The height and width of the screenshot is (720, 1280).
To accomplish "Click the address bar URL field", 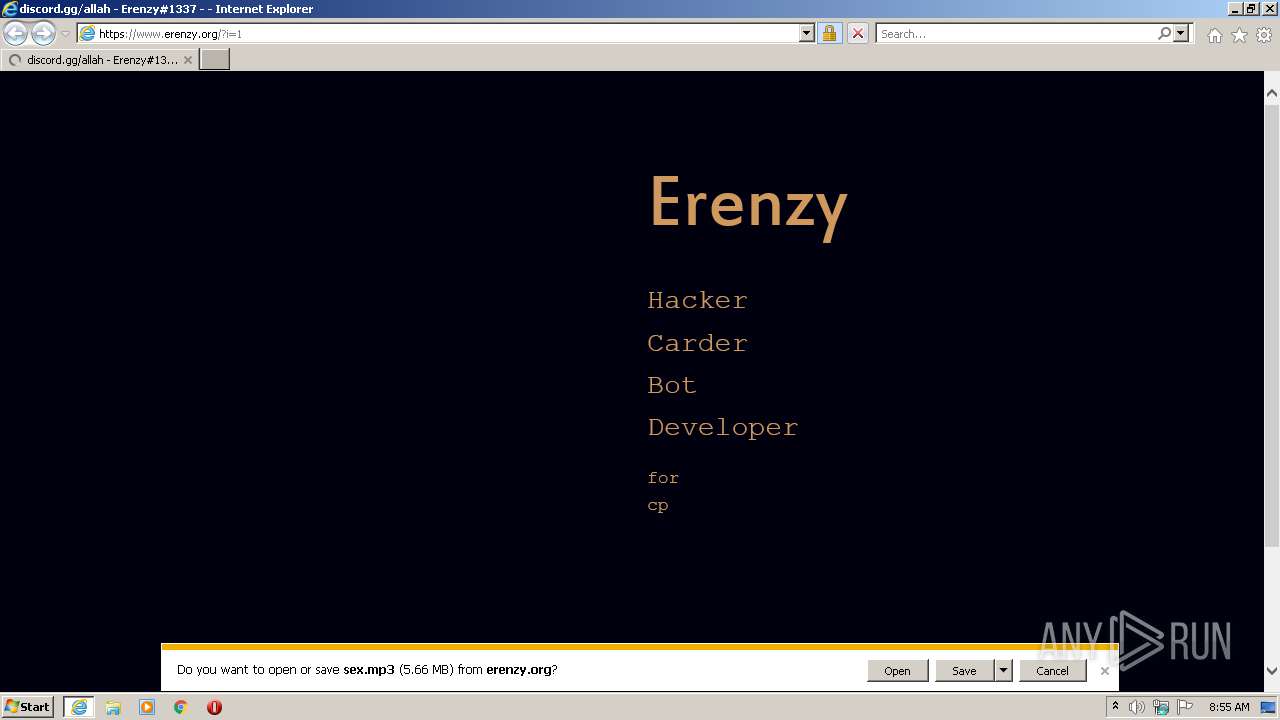I will click(438, 33).
